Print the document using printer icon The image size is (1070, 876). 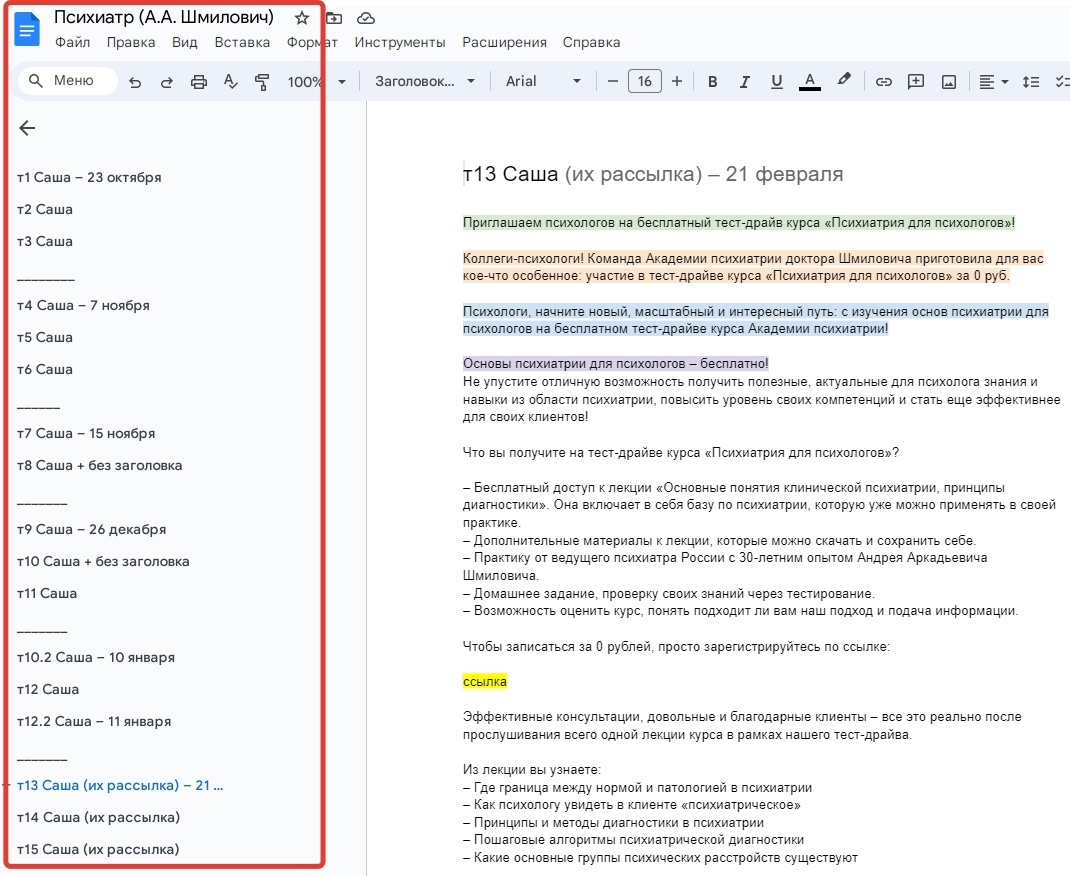(199, 82)
